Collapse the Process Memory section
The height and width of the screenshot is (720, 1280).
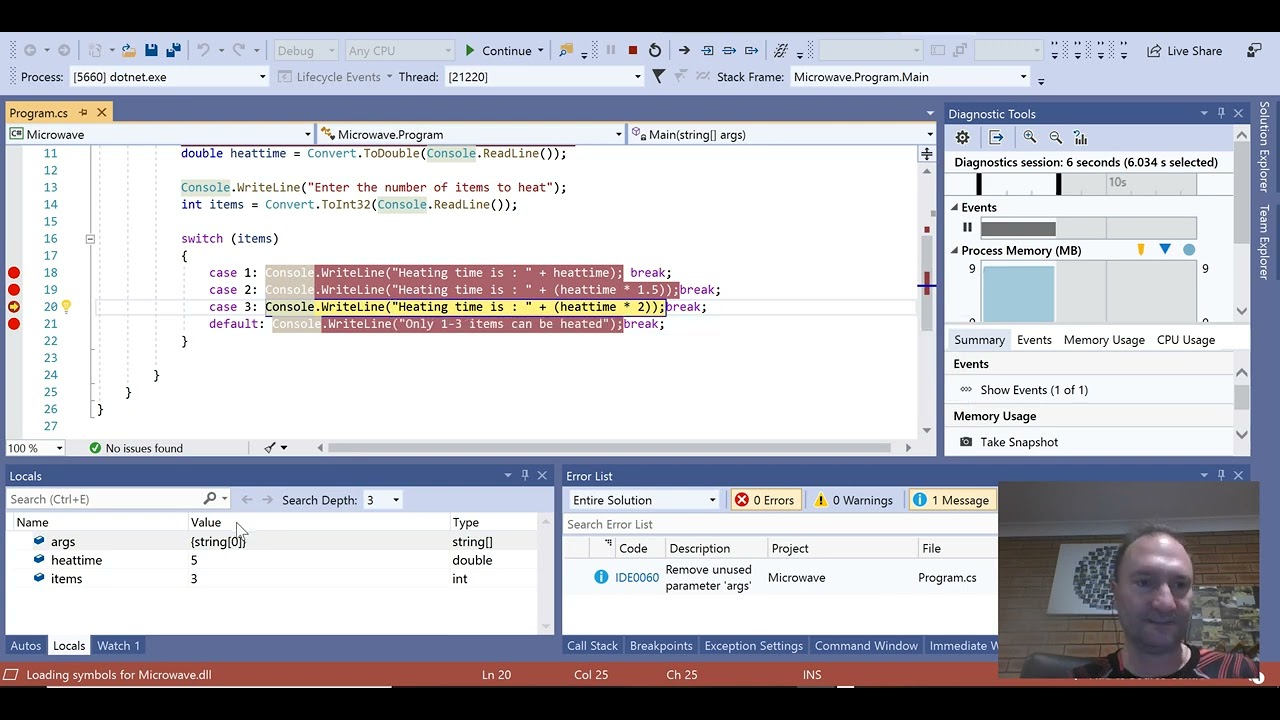(954, 251)
